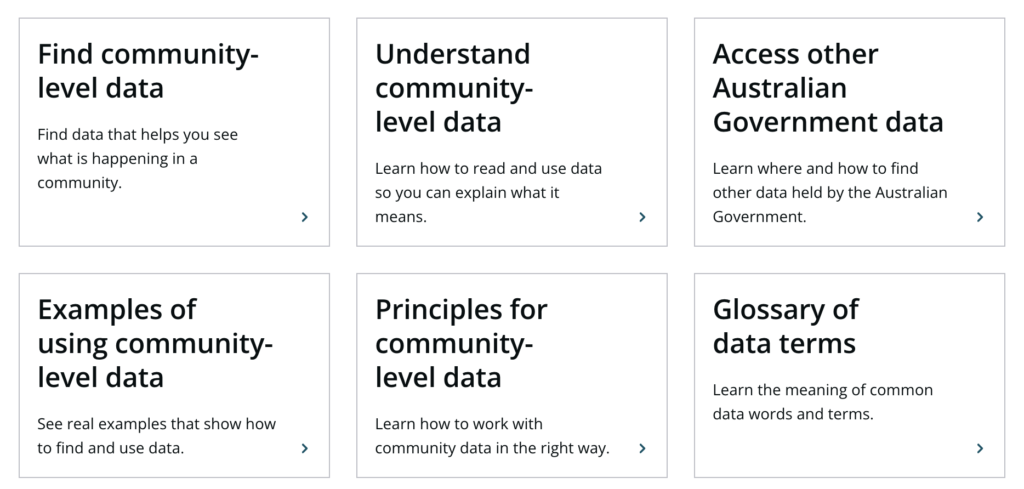1024x489 pixels.
Task: Click the description 'Learn how to read and use data'
Action: coord(488,168)
